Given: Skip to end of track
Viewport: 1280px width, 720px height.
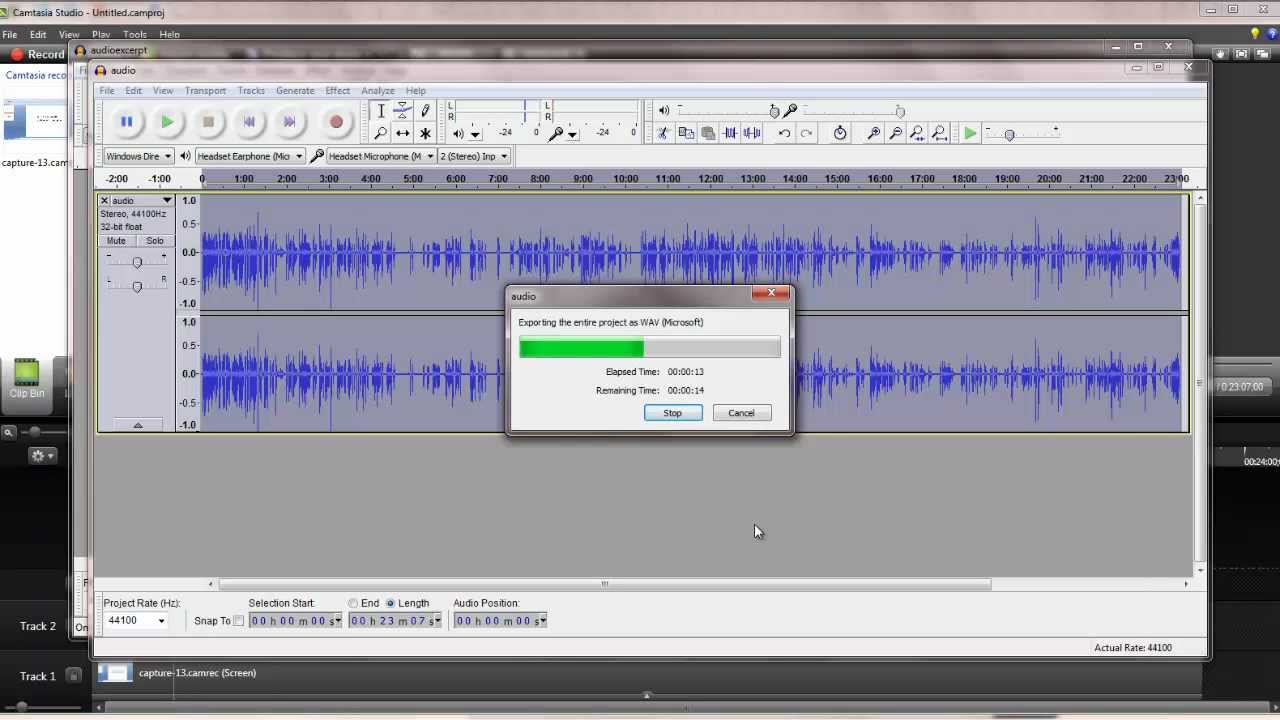Looking at the screenshot, I should coord(290,122).
